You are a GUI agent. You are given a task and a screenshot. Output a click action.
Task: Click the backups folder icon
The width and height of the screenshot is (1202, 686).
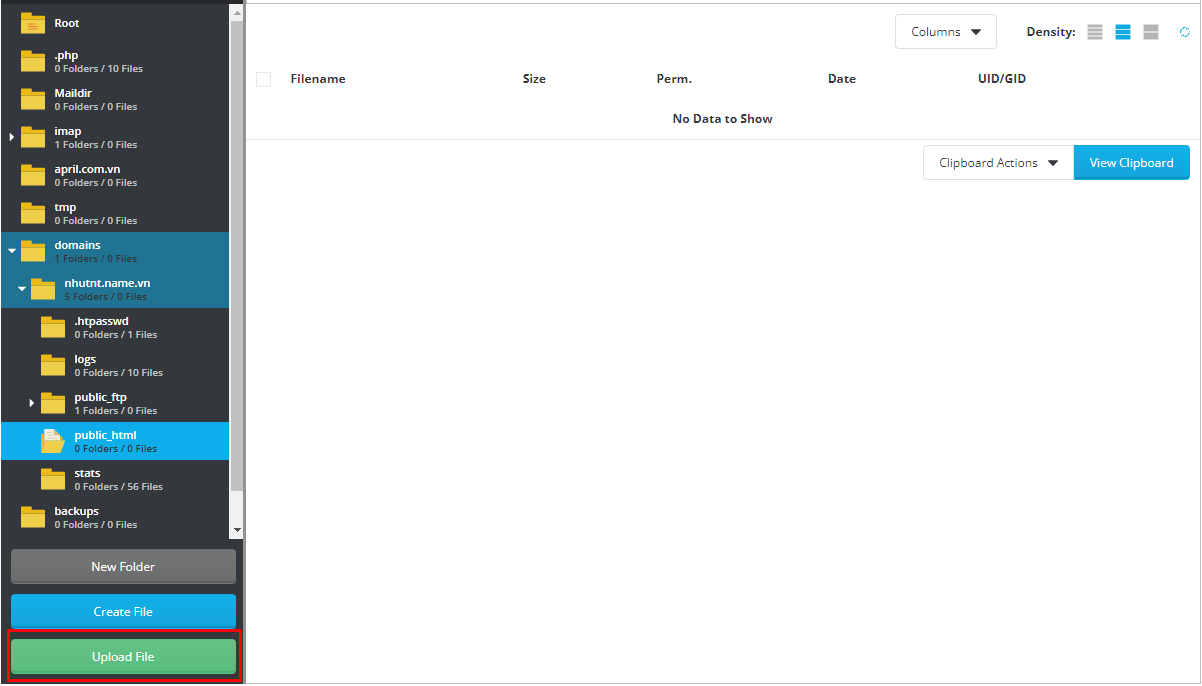[33, 517]
